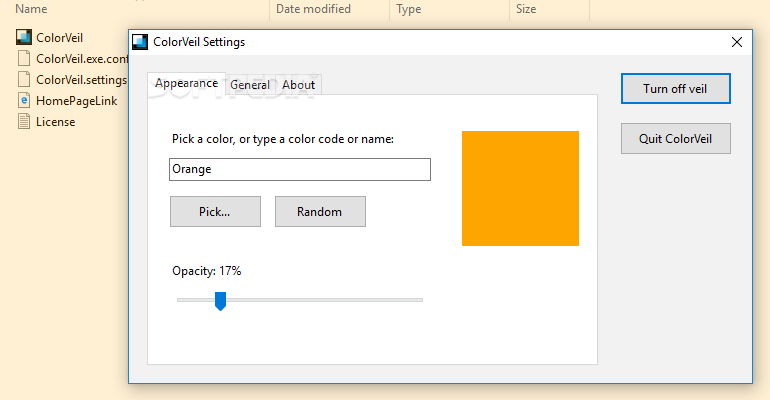Select the HomePageLink file name
The width and height of the screenshot is (770, 400).
77,101
